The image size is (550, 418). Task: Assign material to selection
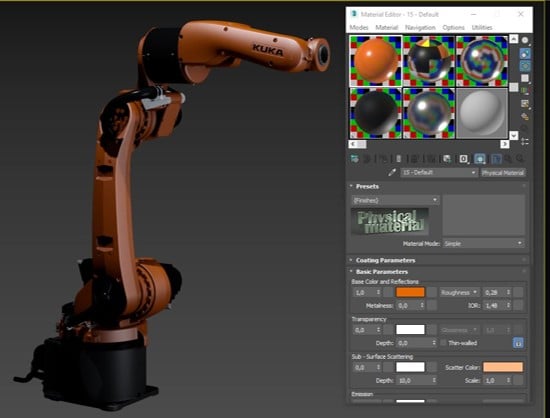(383, 159)
